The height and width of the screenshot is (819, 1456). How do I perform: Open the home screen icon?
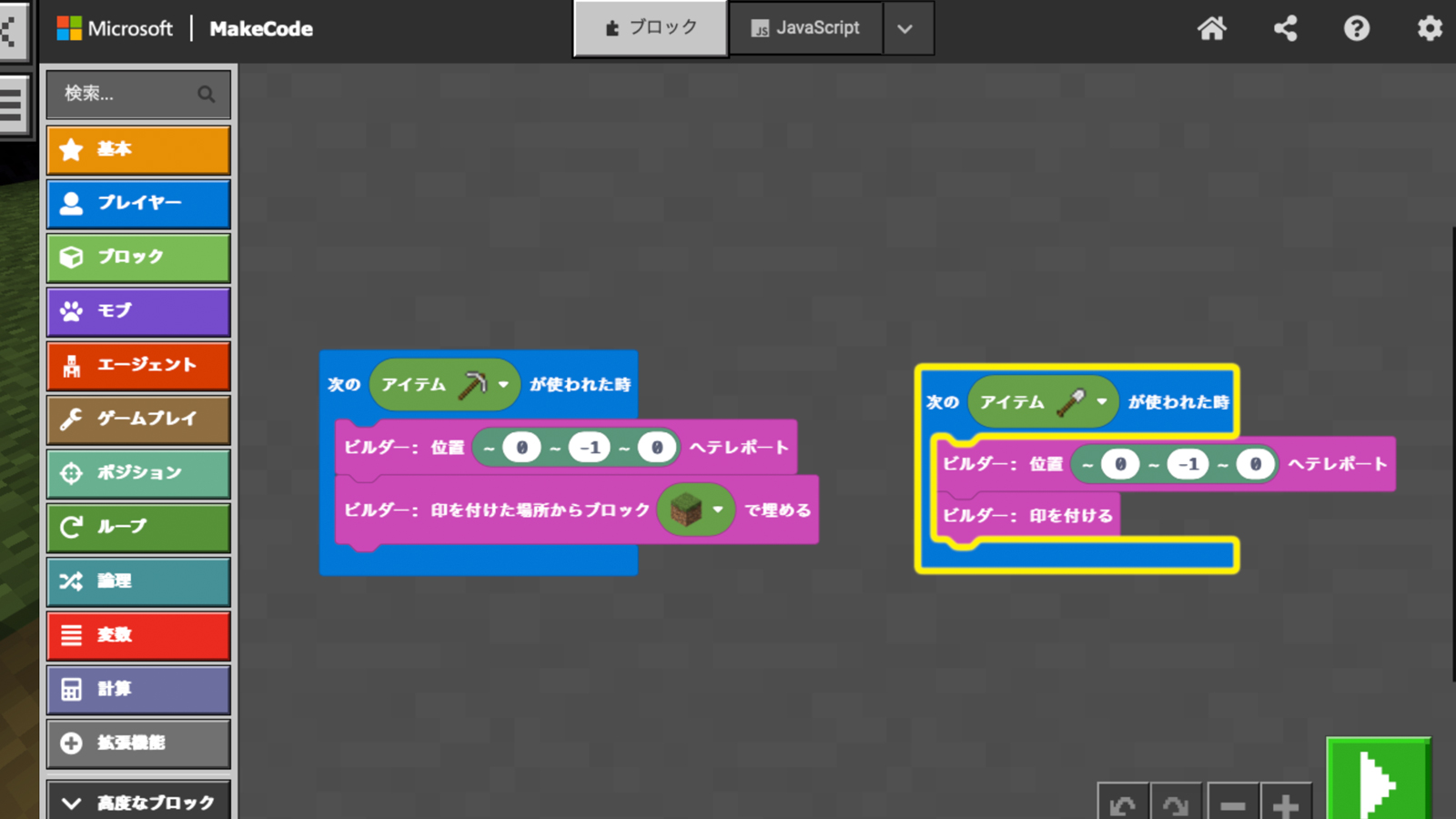(1211, 28)
